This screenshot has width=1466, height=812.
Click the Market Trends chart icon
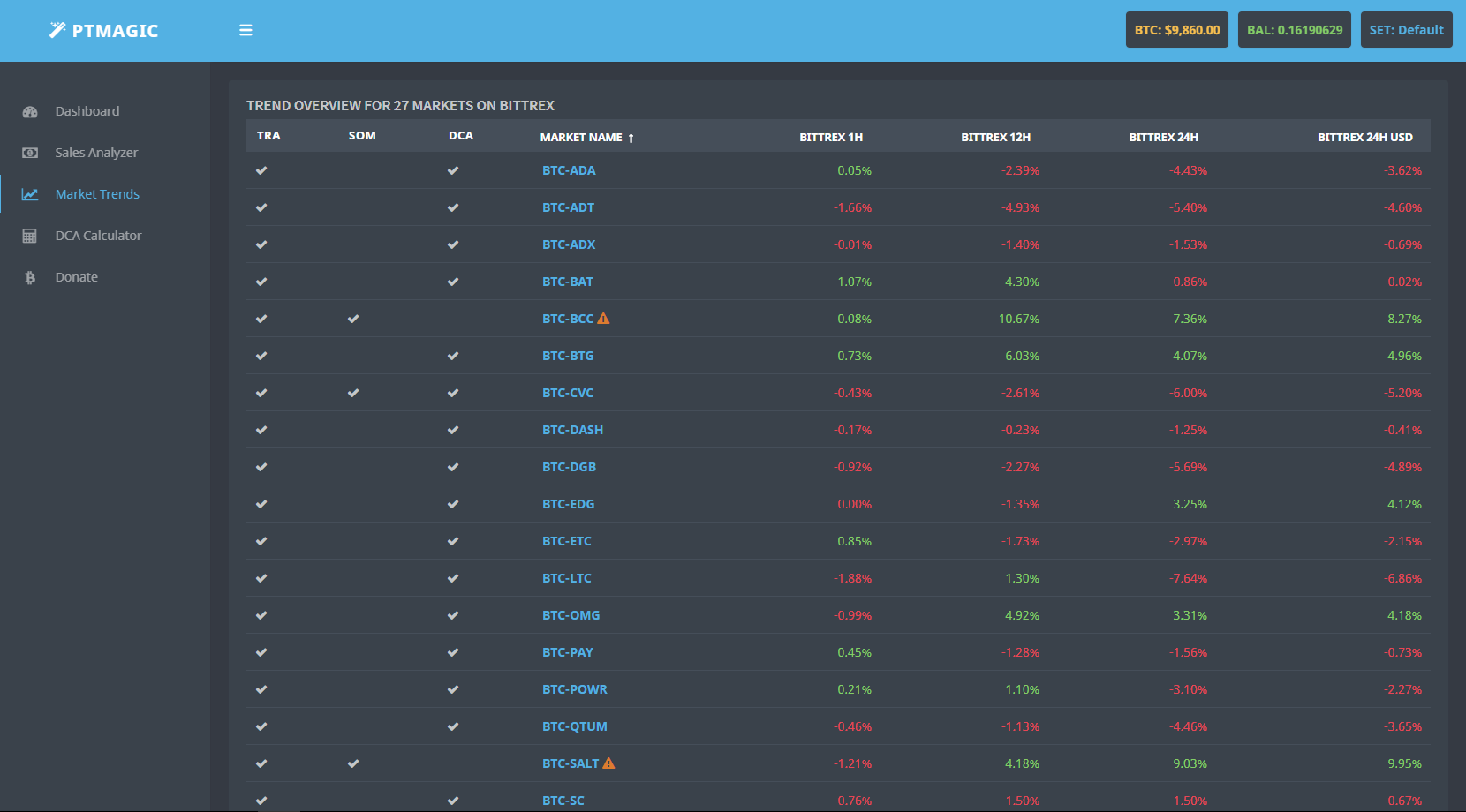click(x=30, y=194)
